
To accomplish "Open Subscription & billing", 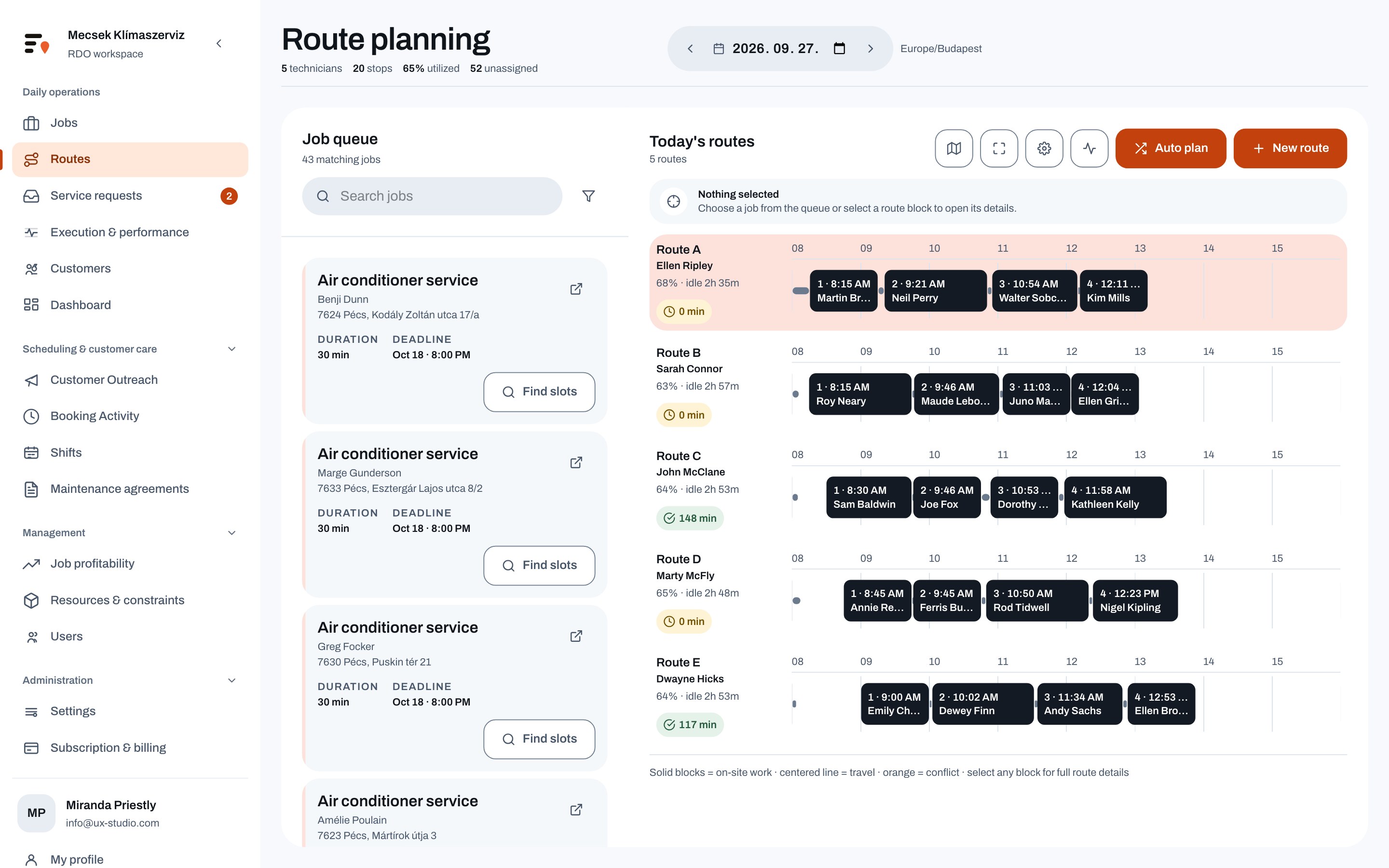I will pyautogui.click(x=130, y=748).
